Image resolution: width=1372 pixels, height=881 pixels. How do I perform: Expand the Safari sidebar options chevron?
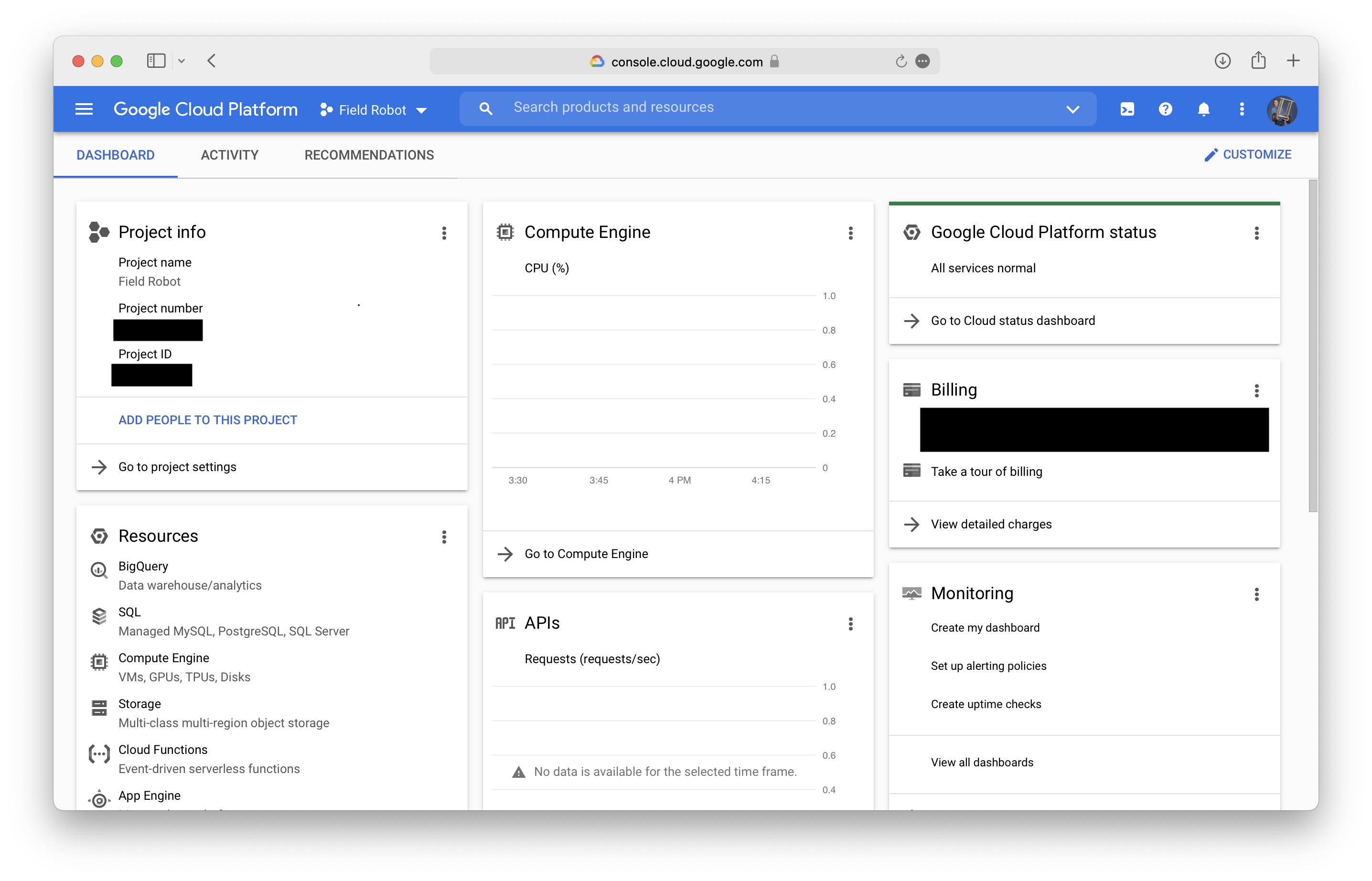click(182, 61)
